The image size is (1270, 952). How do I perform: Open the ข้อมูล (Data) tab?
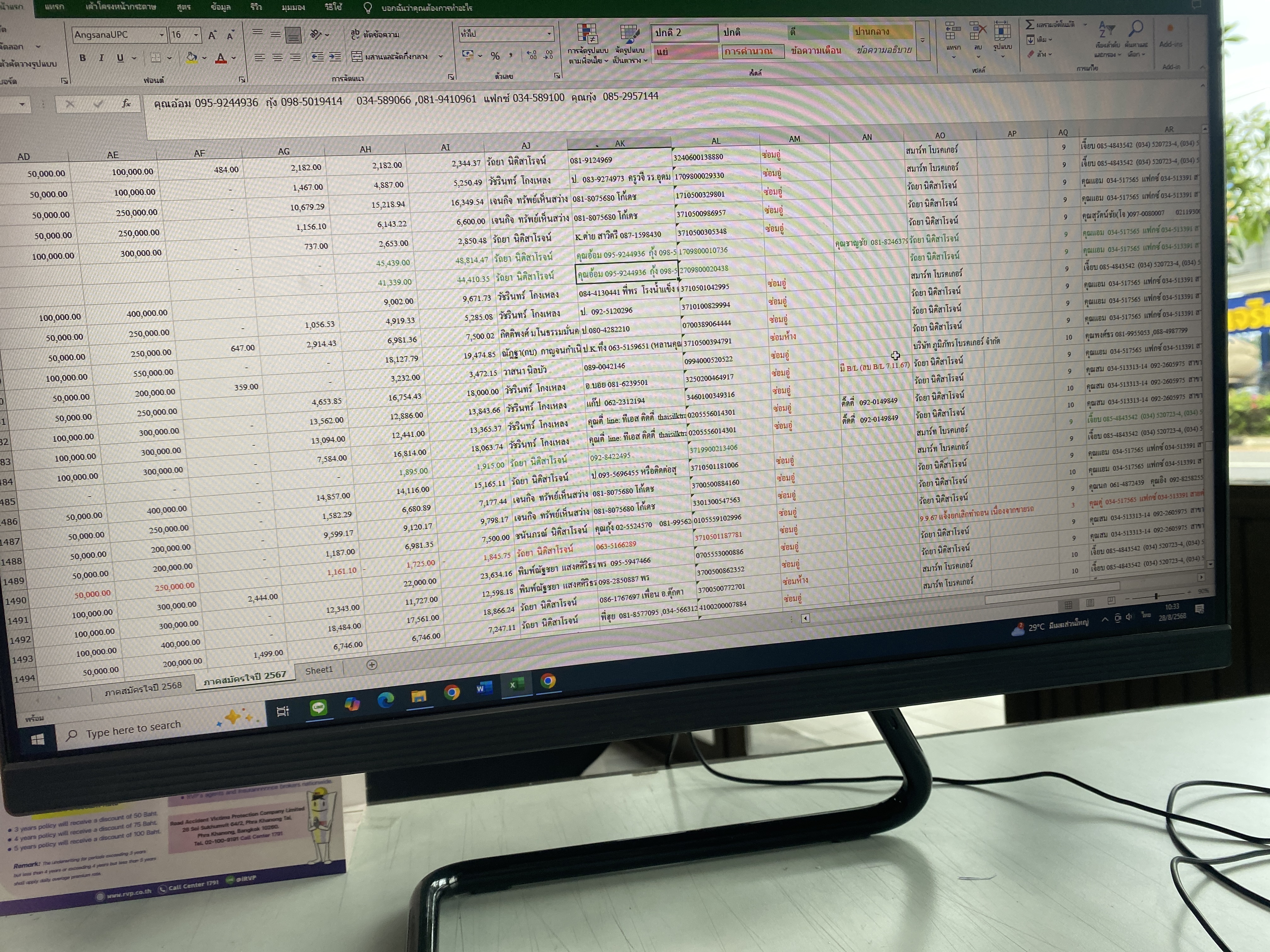tap(220, 7)
